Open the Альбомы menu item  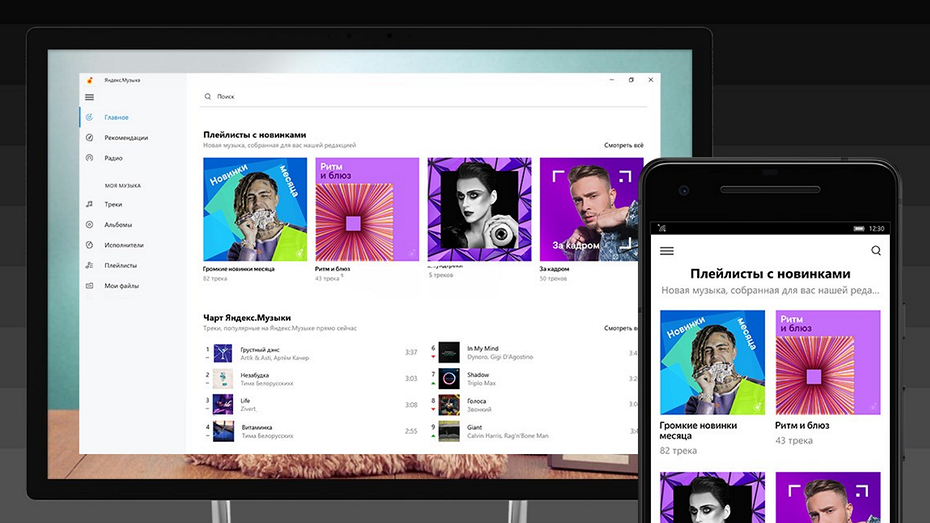tap(118, 225)
